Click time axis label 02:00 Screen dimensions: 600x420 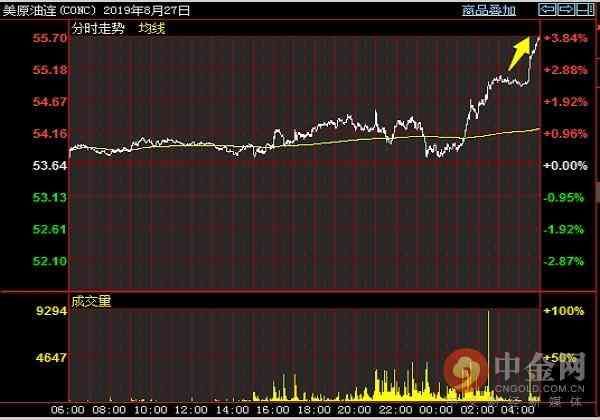(x=477, y=410)
